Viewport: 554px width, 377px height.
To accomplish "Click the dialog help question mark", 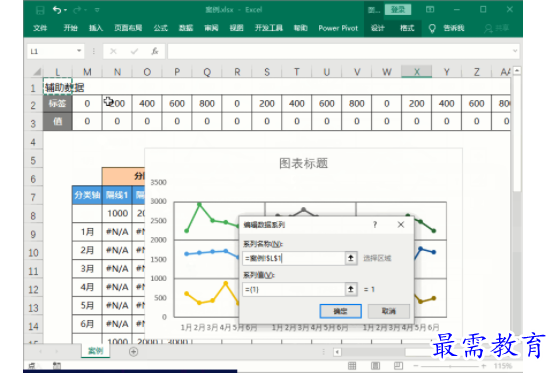I will click(375, 225).
